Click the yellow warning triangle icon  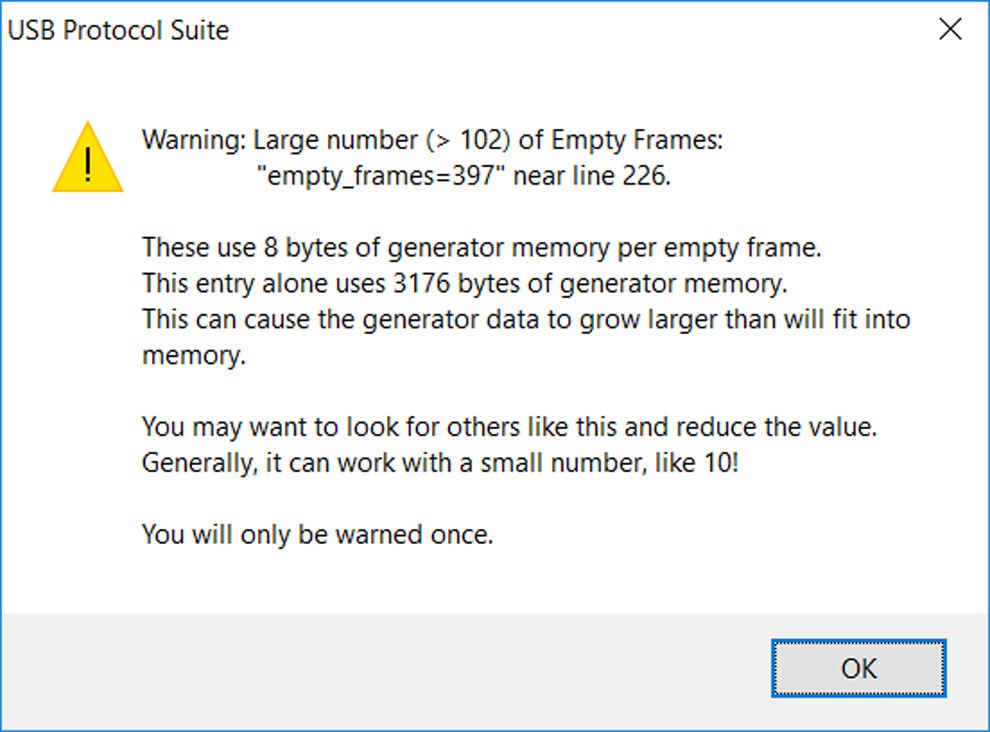point(88,157)
